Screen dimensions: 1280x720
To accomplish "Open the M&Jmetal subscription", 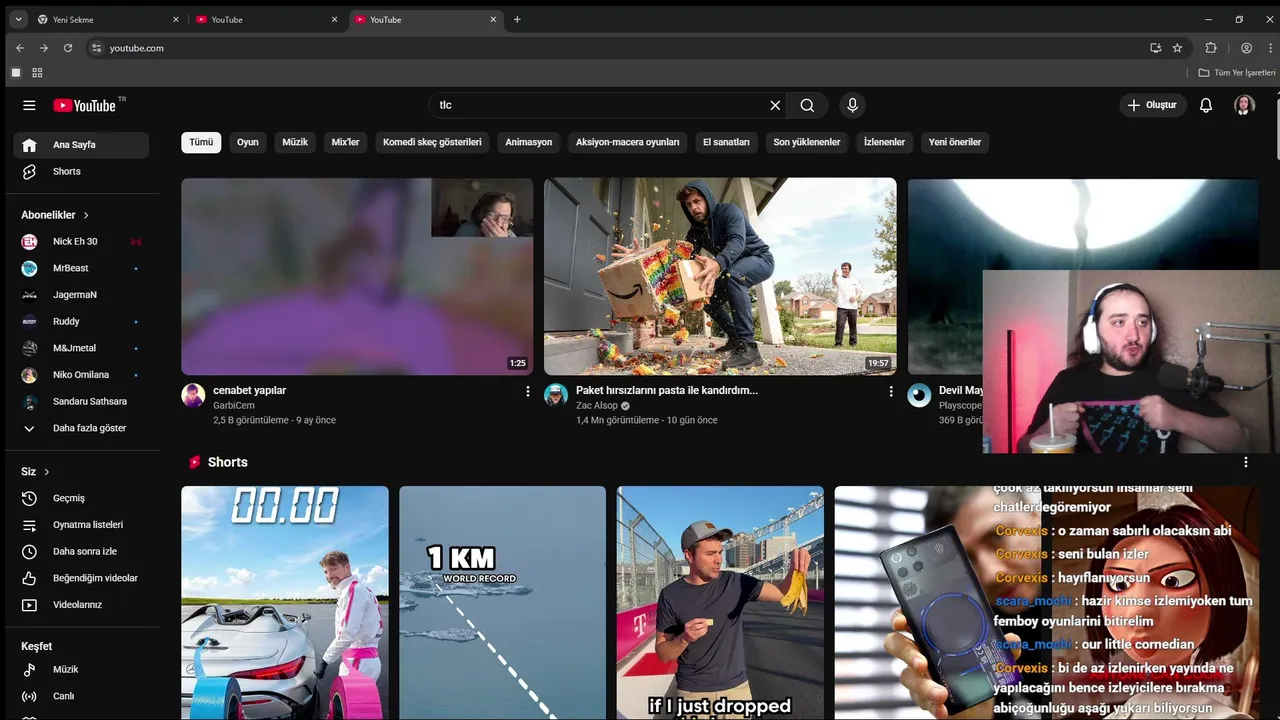I will [81, 348].
